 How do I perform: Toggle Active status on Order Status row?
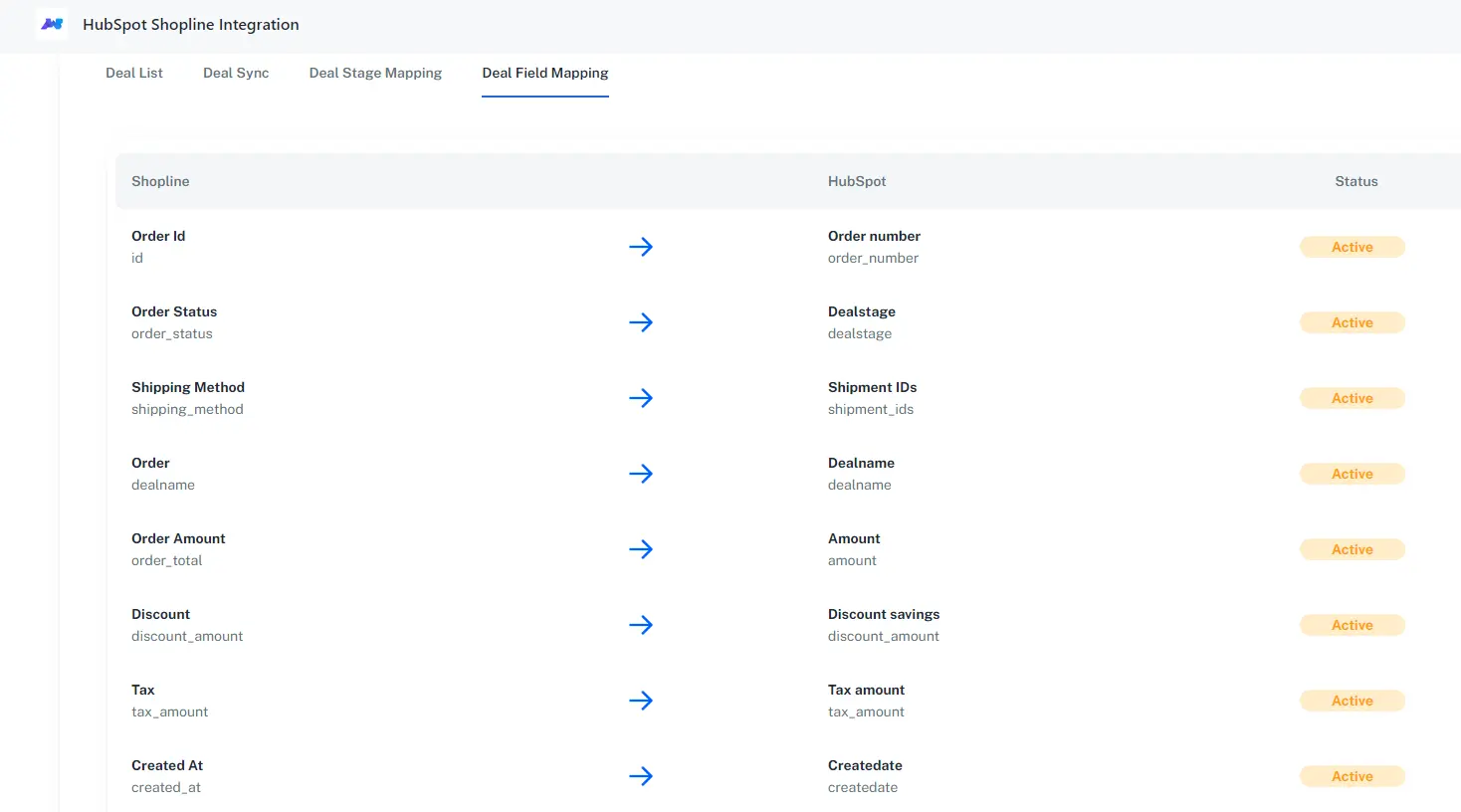[1352, 322]
